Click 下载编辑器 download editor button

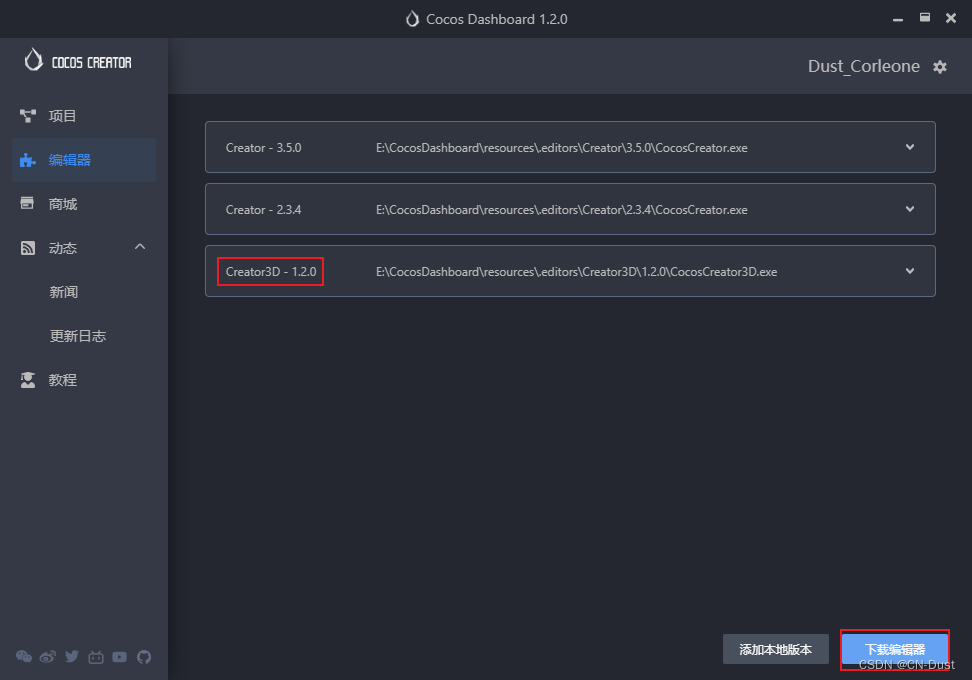click(x=895, y=649)
